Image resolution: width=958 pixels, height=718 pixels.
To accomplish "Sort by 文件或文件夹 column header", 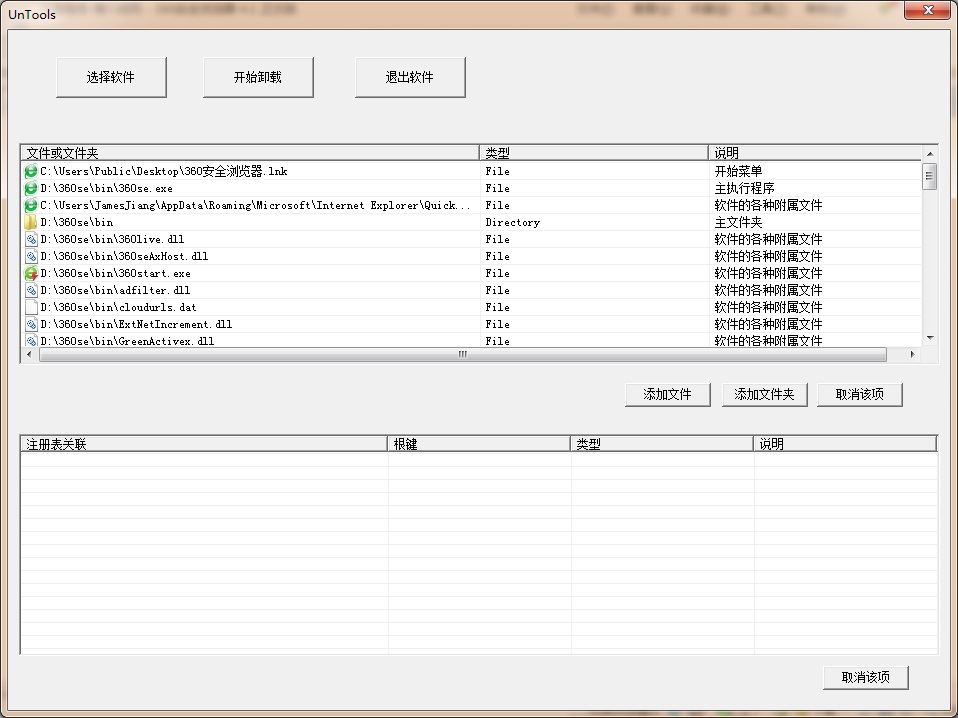I will click(x=250, y=153).
